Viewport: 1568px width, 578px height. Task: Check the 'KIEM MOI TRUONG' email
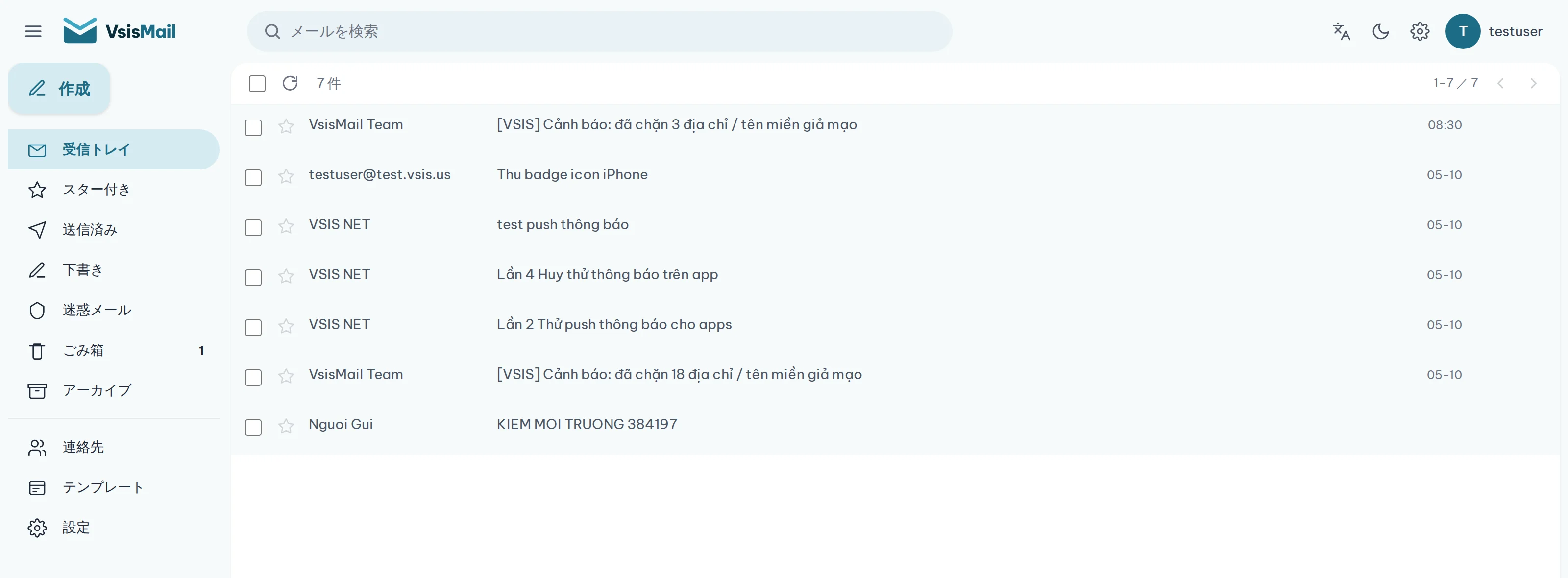[x=253, y=427]
